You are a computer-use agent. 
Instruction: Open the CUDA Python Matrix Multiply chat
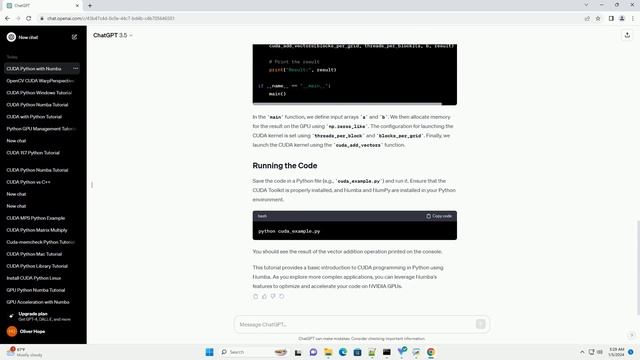37,230
